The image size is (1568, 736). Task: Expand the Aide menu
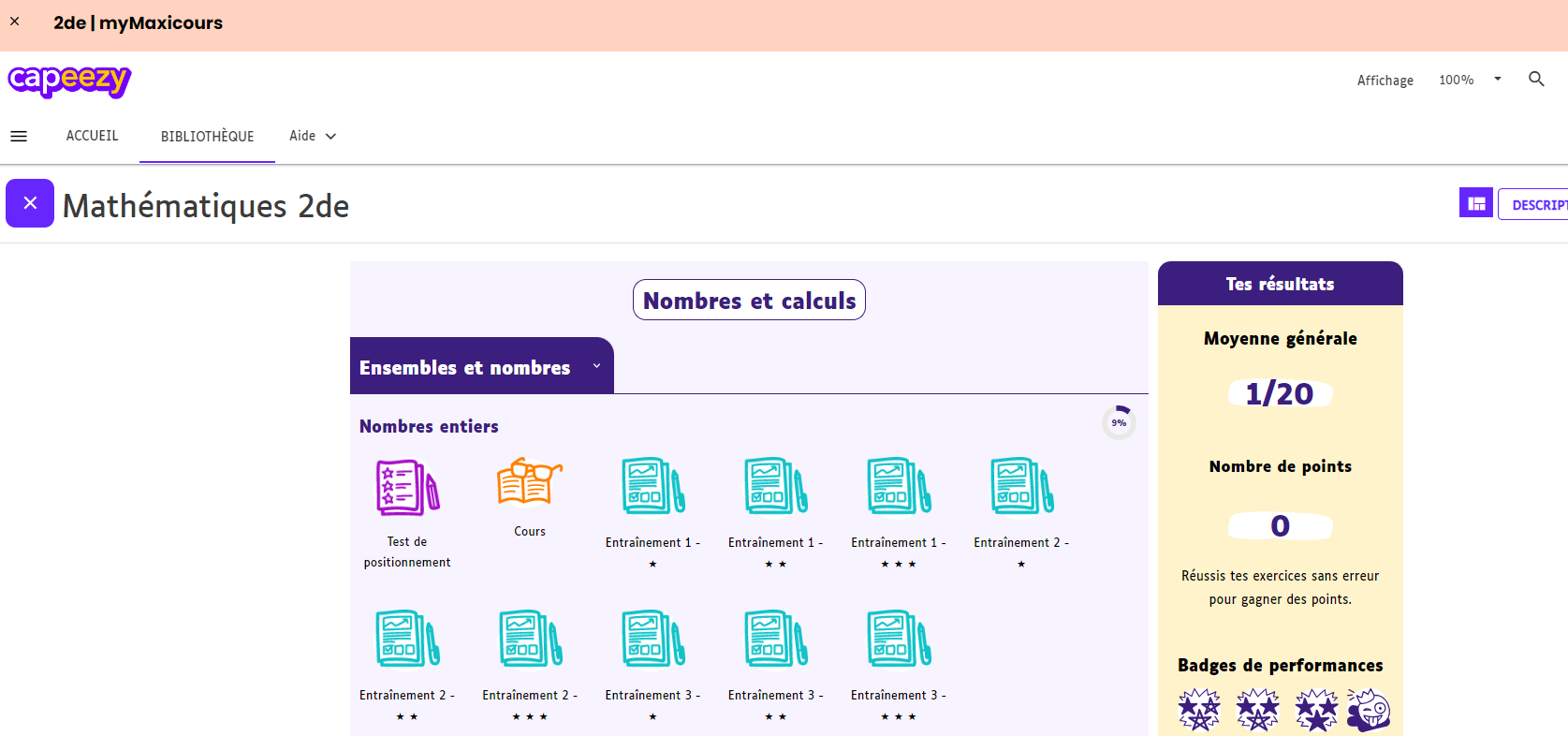pos(312,137)
